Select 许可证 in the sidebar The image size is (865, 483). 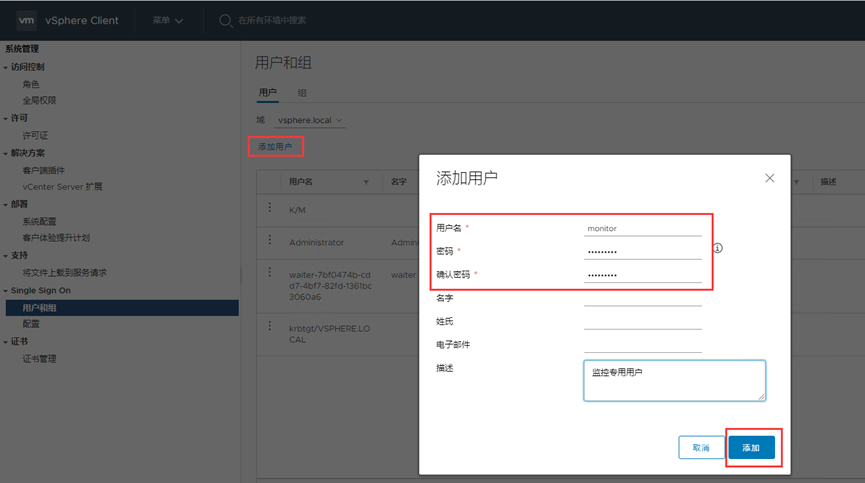35,135
